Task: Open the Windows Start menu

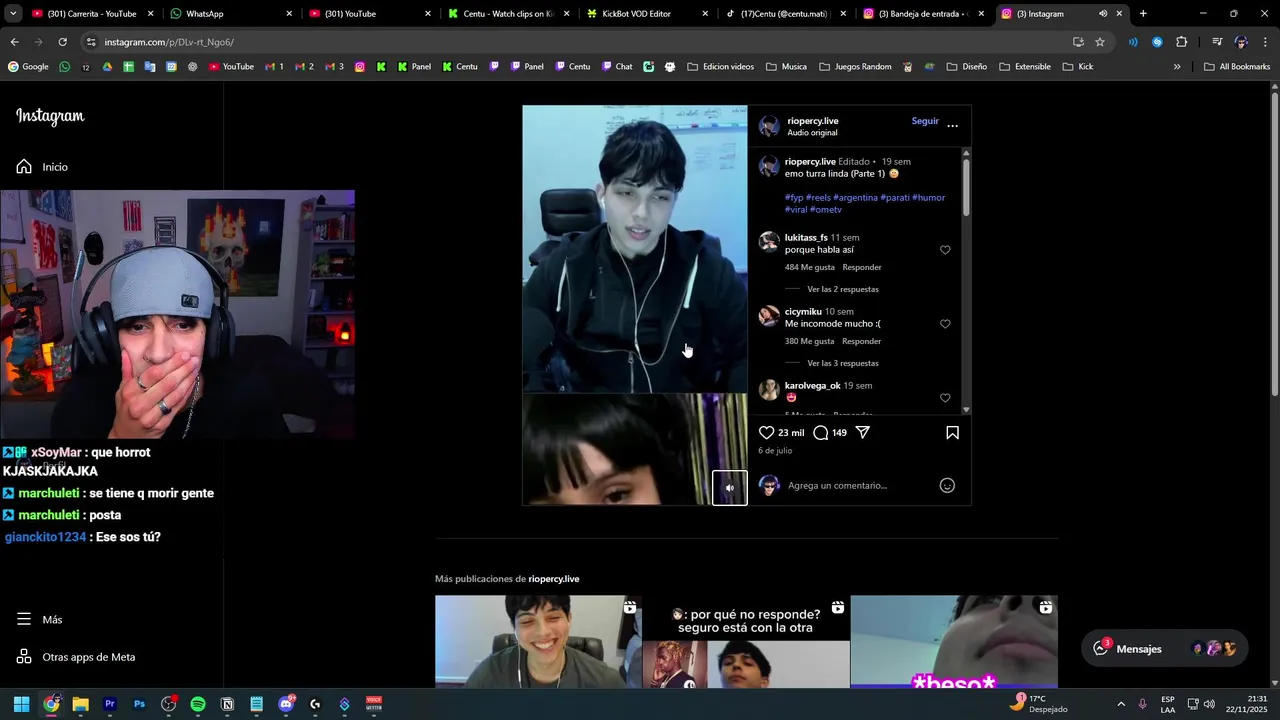Action: (21, 704)
